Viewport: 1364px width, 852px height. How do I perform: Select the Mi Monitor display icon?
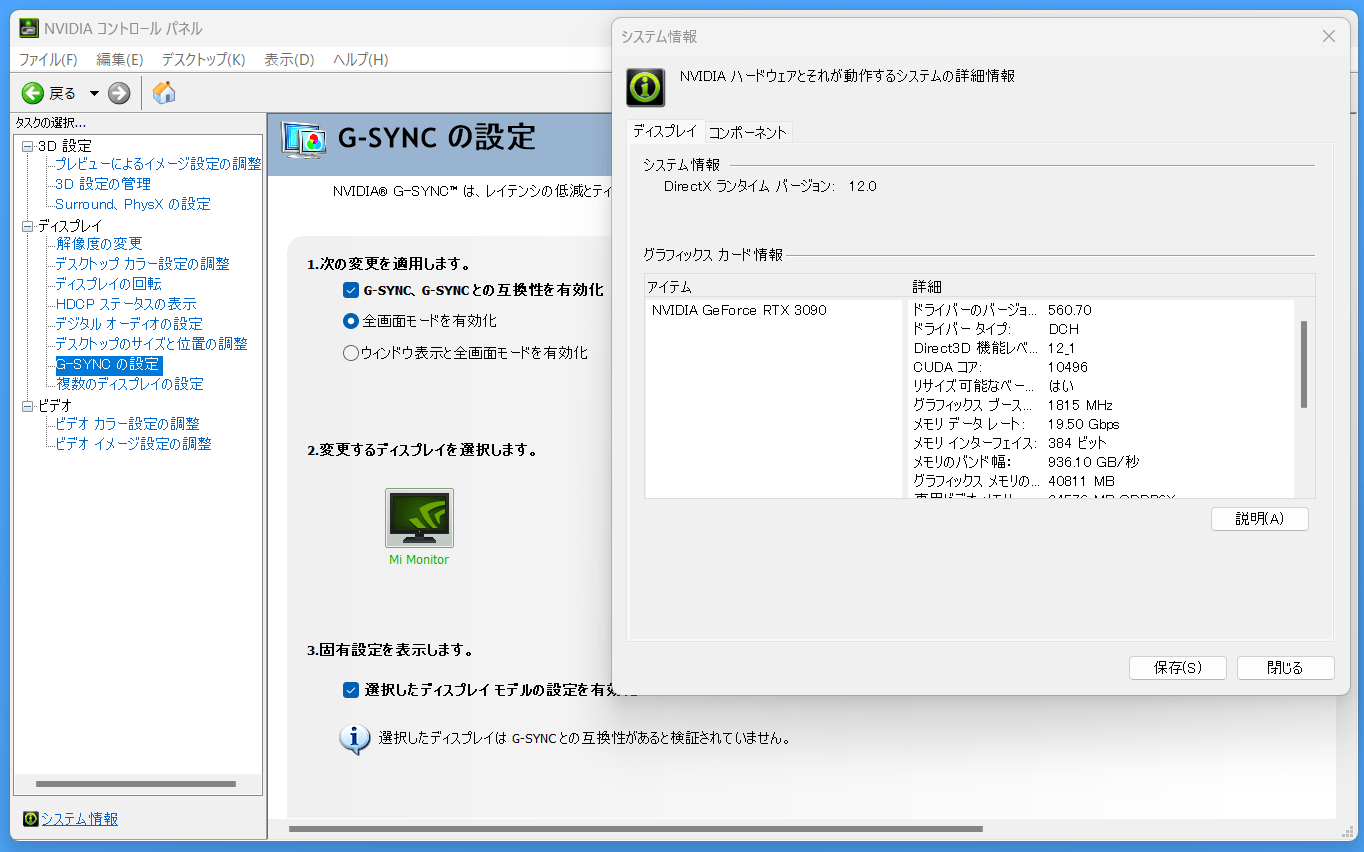419,518
